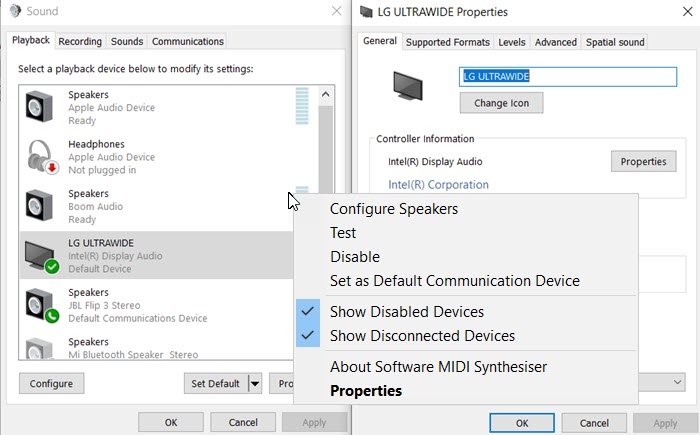Viewport: 700px width, 435px height.
Task: Select the Apple Audio Device speakers icon
Action: tap(41, 107)
